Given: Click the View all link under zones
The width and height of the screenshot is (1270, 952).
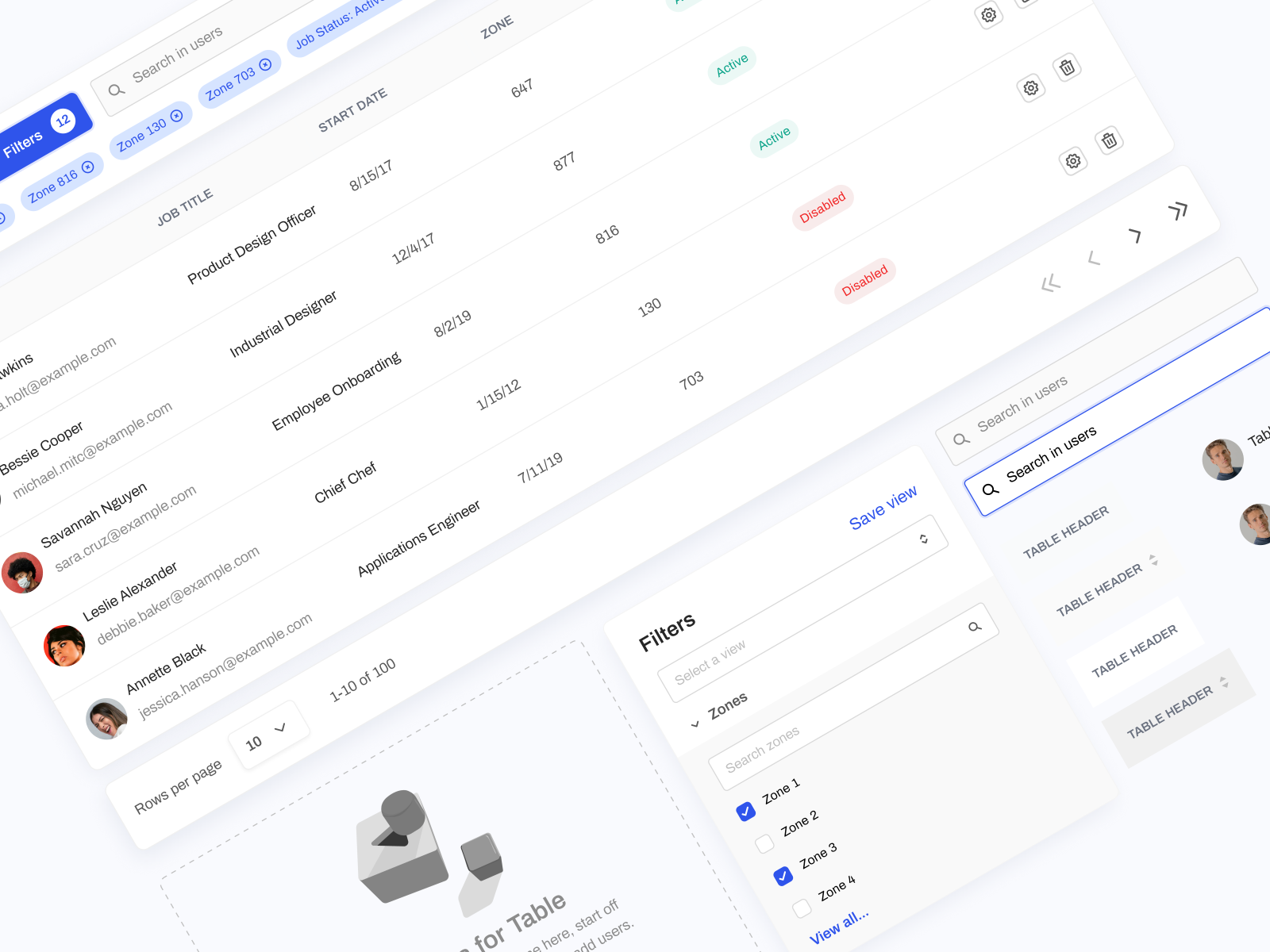Looking at the screenshot, I should pyautogui.click(x=839, y=927).
